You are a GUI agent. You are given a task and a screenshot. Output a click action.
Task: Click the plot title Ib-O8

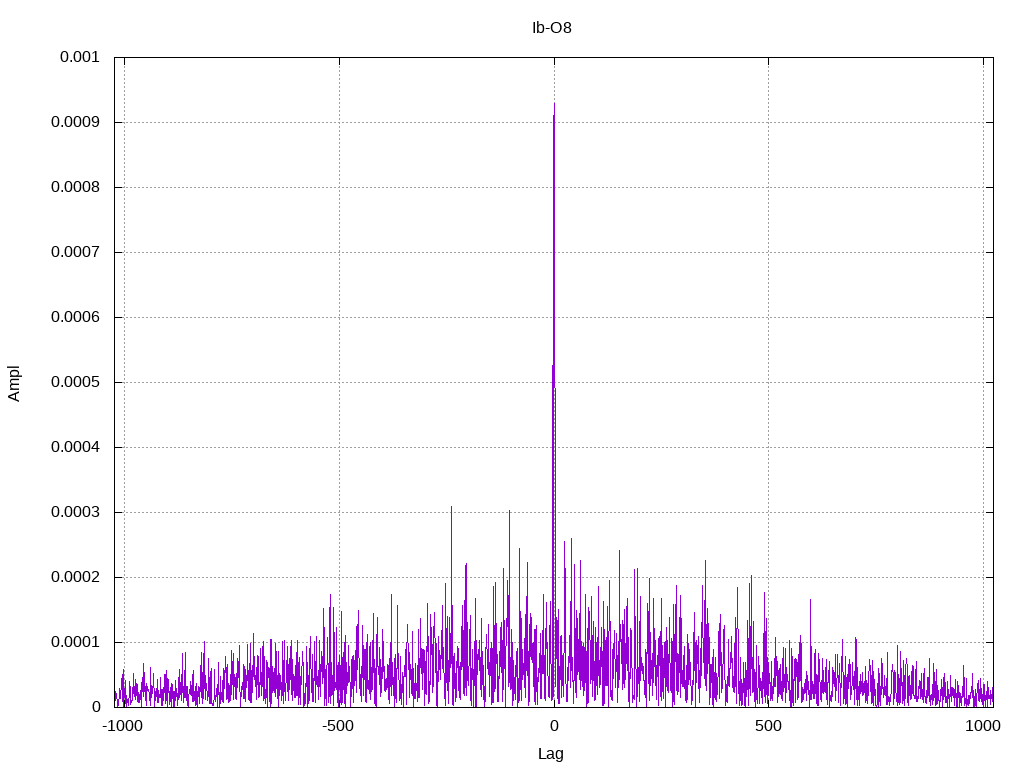coord(552,27)
